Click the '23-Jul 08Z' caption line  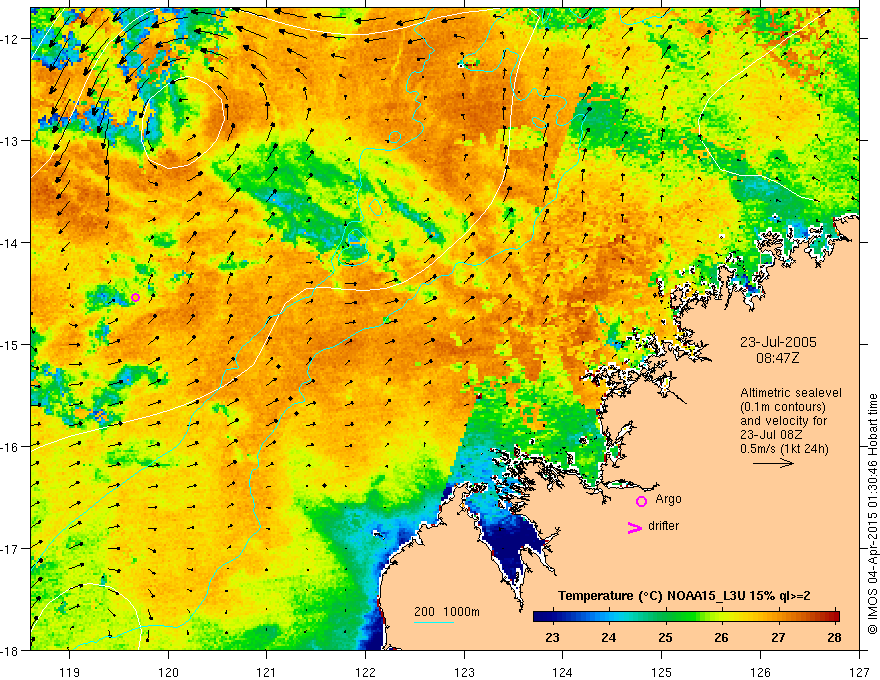pos(771,435)
